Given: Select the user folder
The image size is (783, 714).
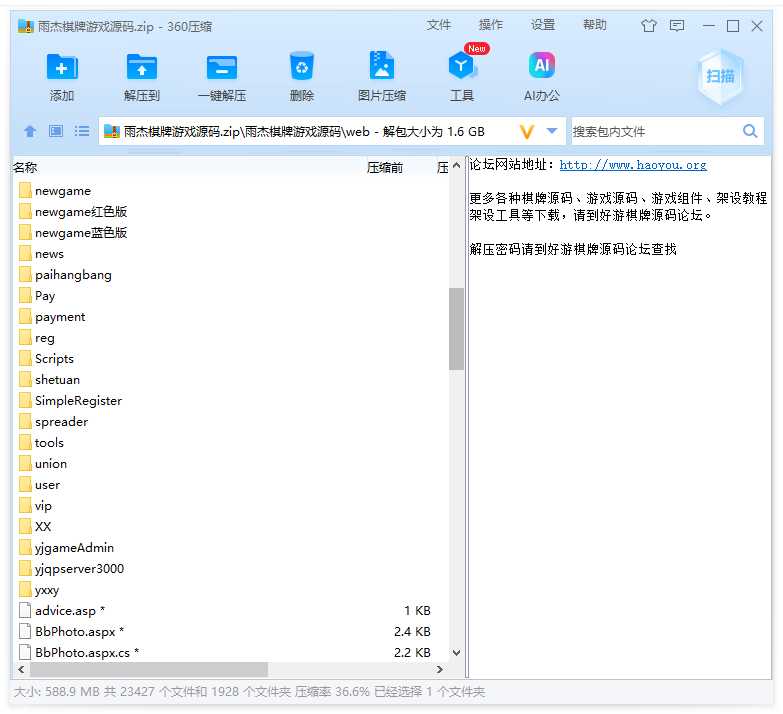Looking at the screenshot, I should click(39, 484).
